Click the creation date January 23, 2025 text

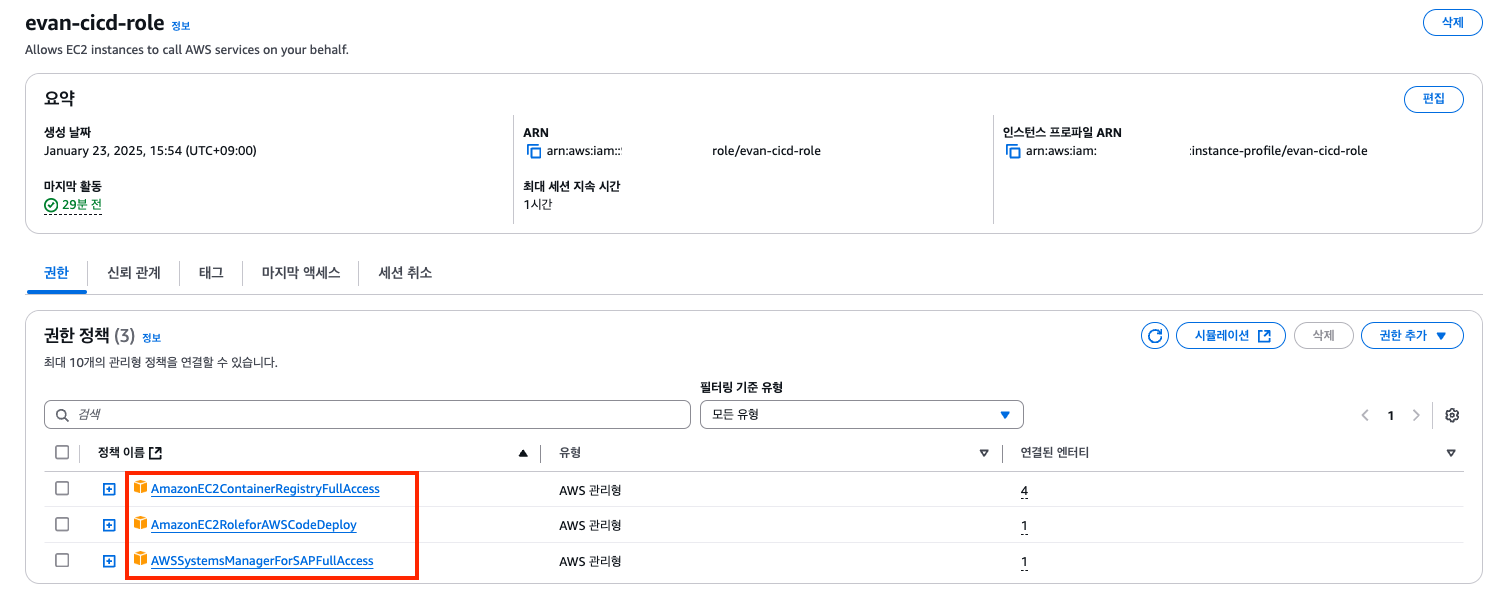[150, 151]
